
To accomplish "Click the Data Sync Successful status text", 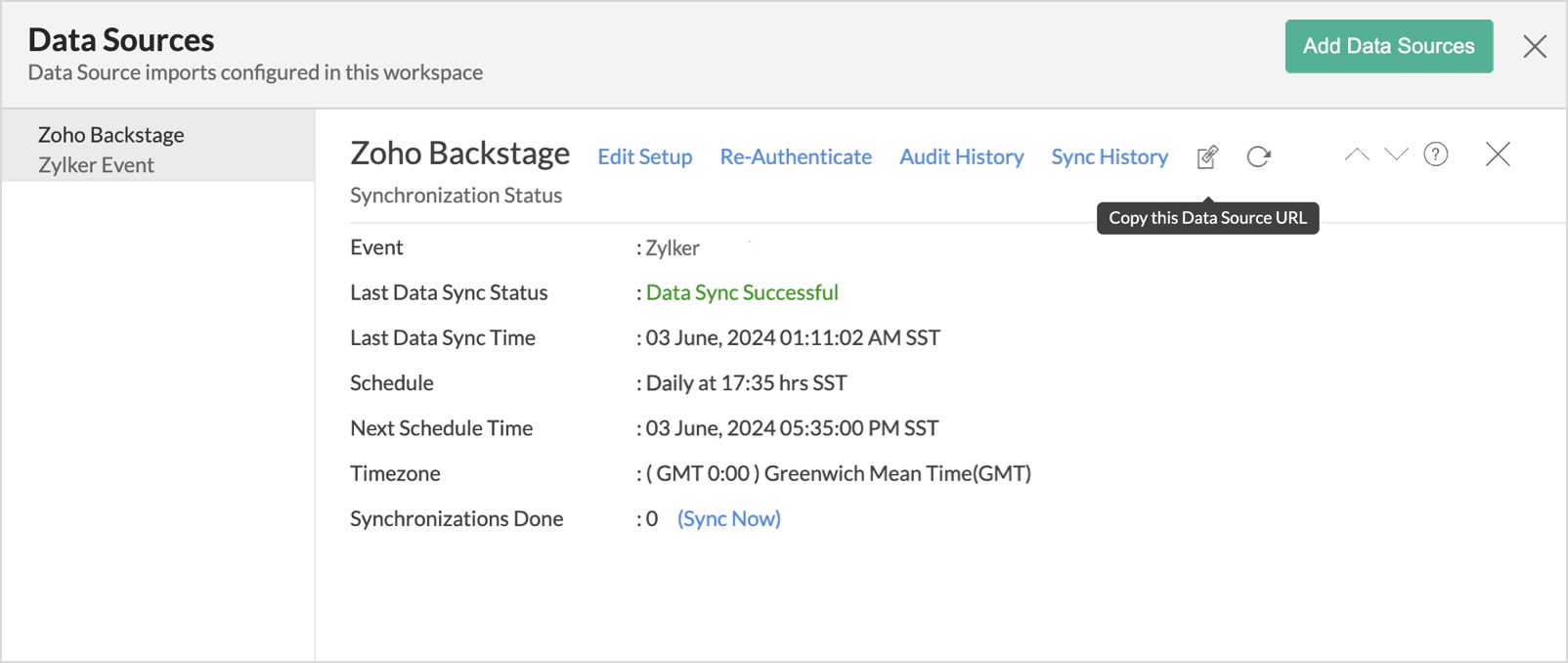I will point(742,292).
